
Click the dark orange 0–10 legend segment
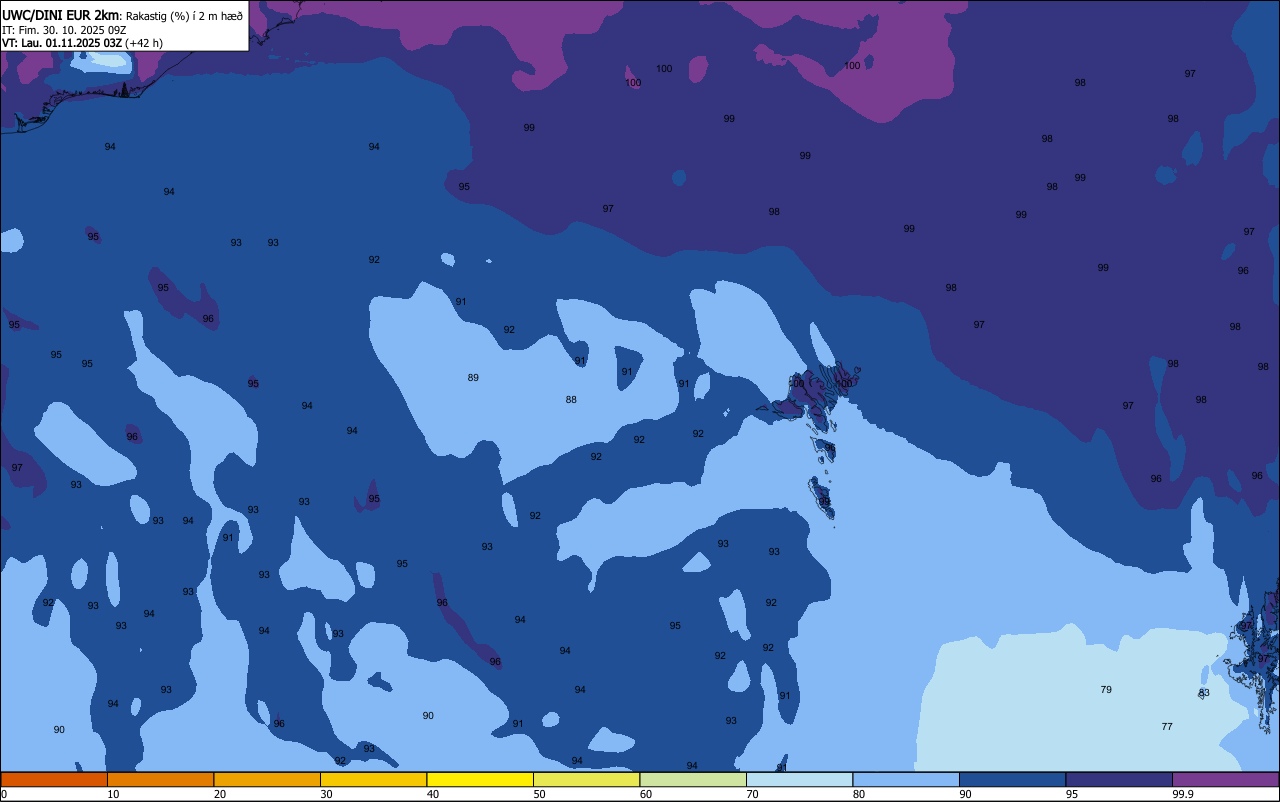(54, 779)
